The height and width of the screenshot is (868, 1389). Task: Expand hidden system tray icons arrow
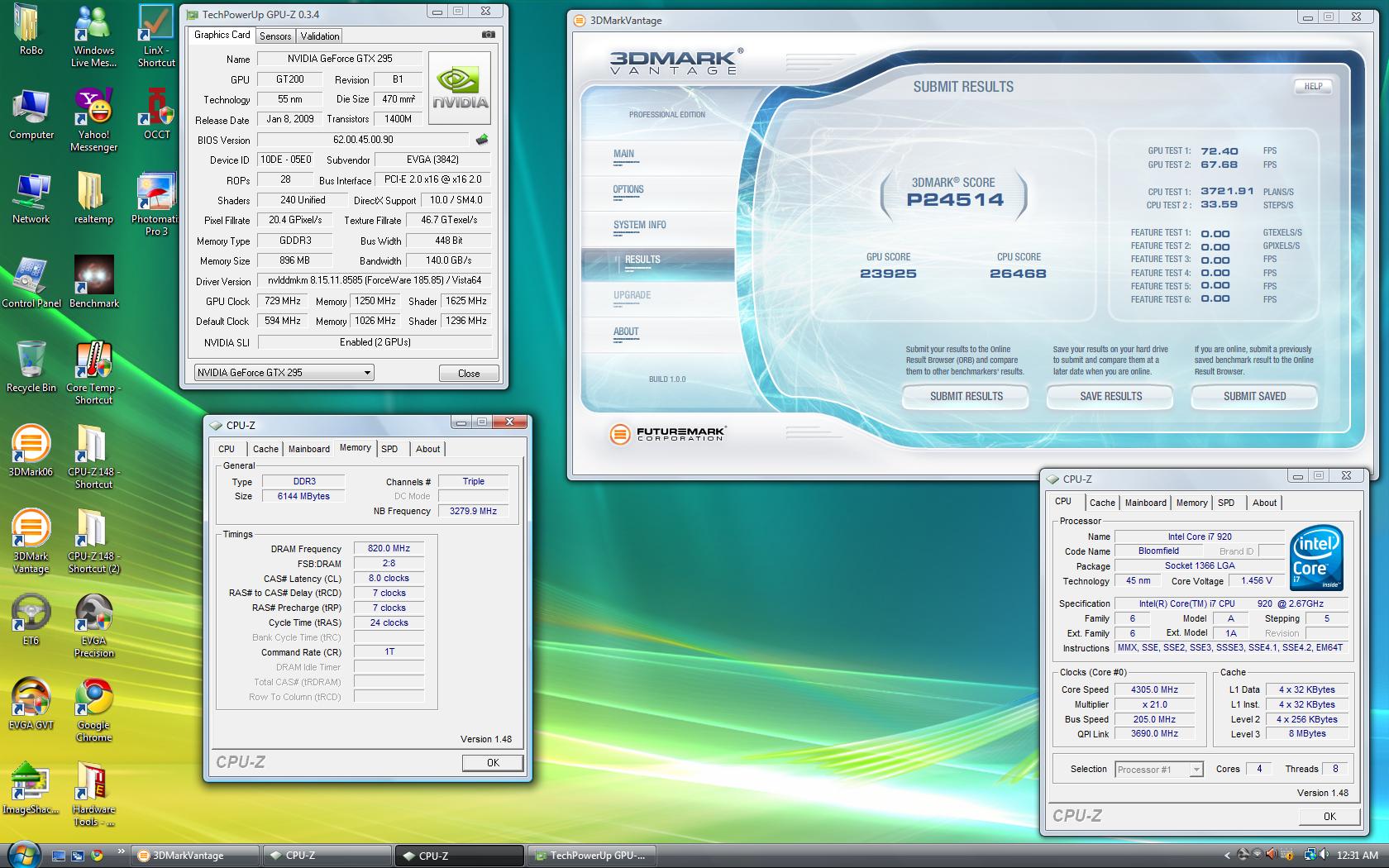1227,856
